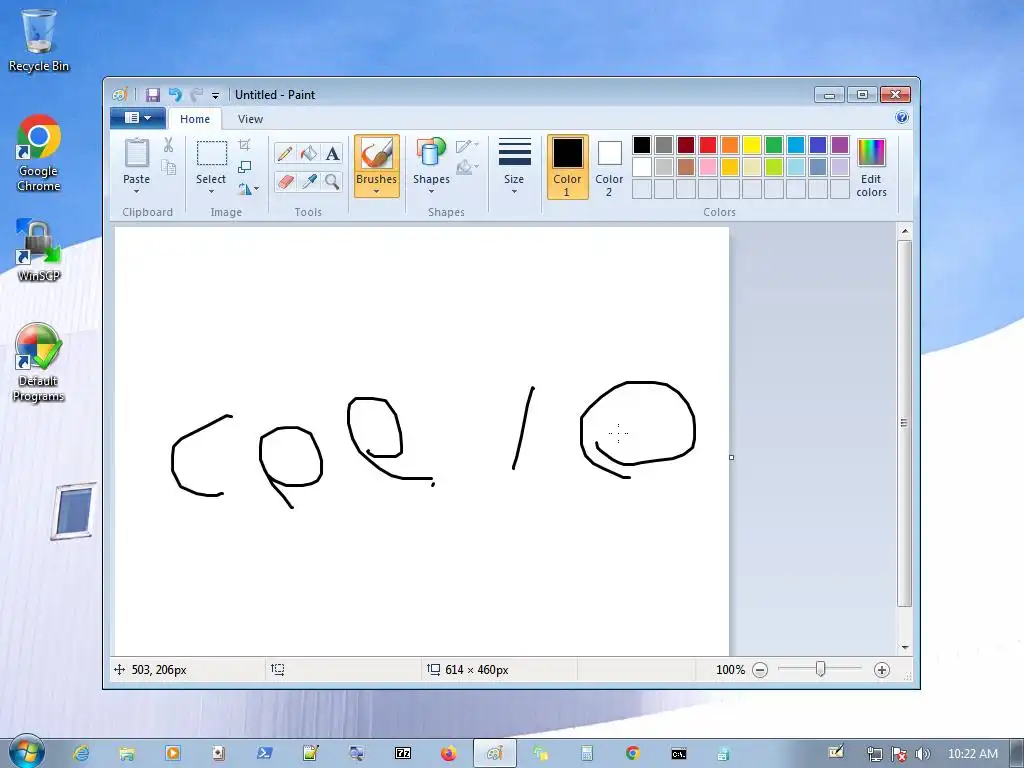
Task: Click the Undo arrow in title bar
Action: point(175,95)
